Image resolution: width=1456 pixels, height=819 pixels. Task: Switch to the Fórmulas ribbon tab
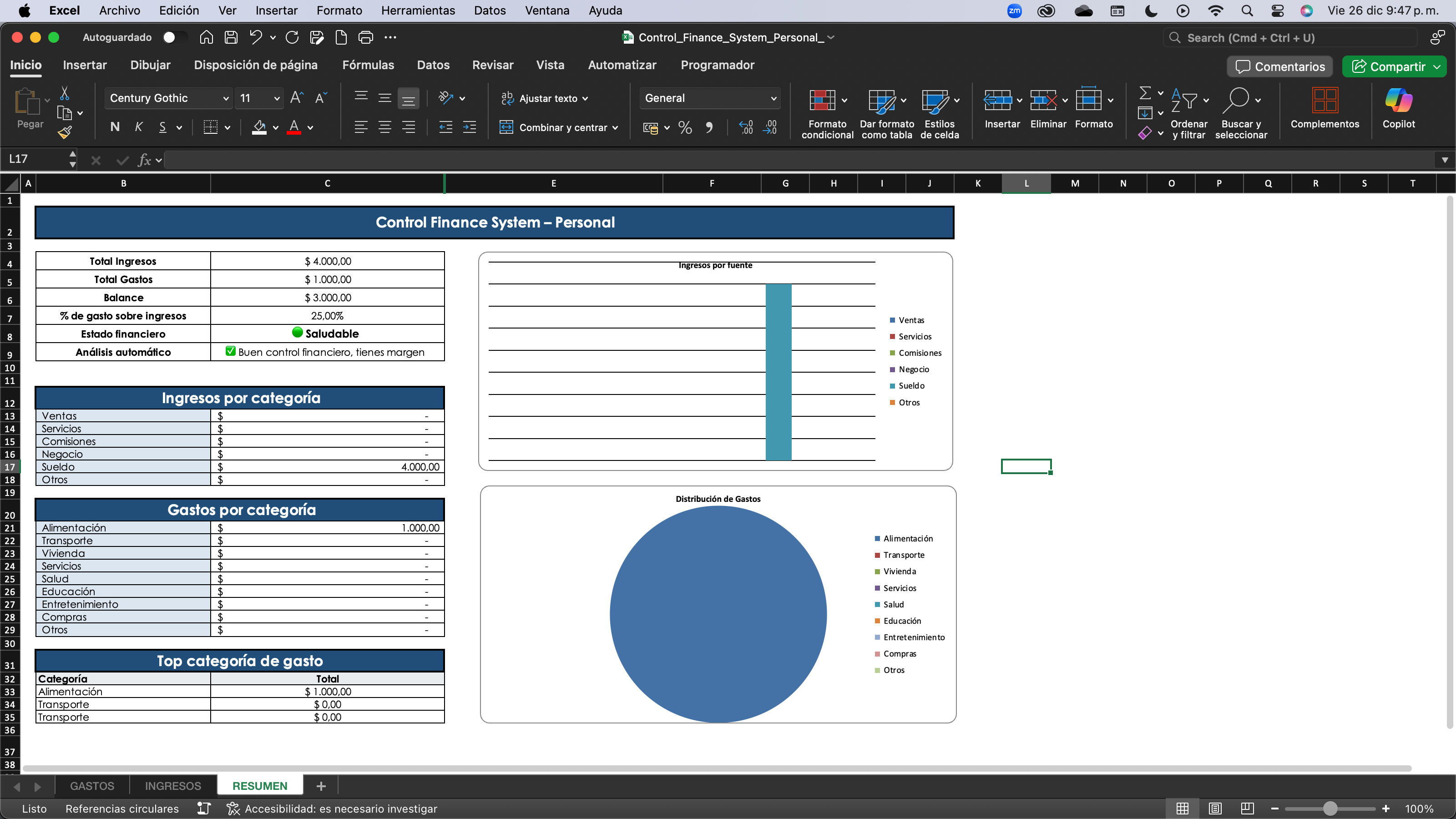(368, 65)
